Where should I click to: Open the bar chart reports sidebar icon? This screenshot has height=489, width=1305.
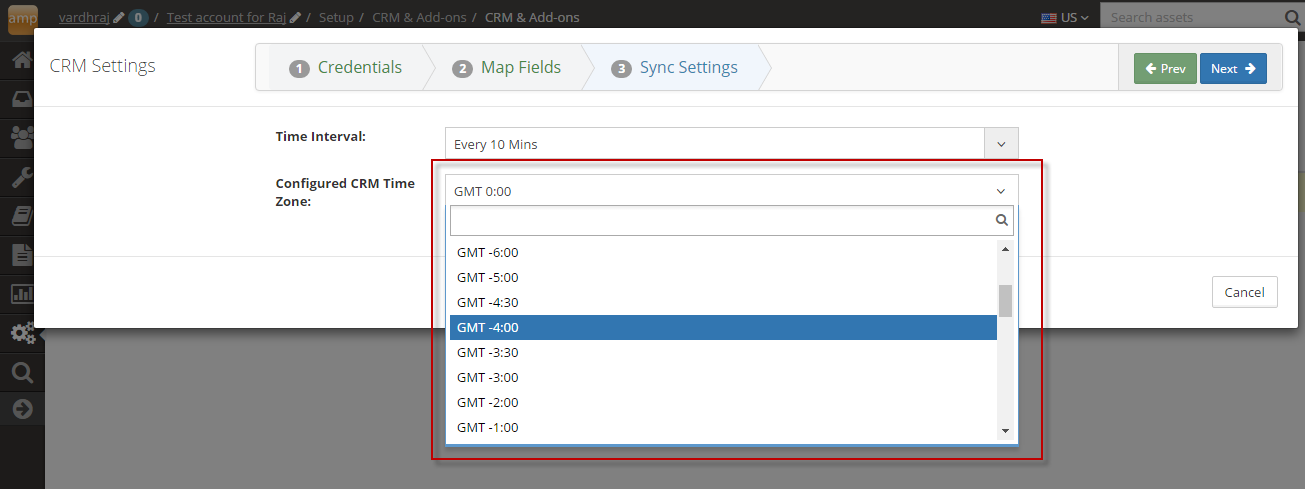point(22,294)
